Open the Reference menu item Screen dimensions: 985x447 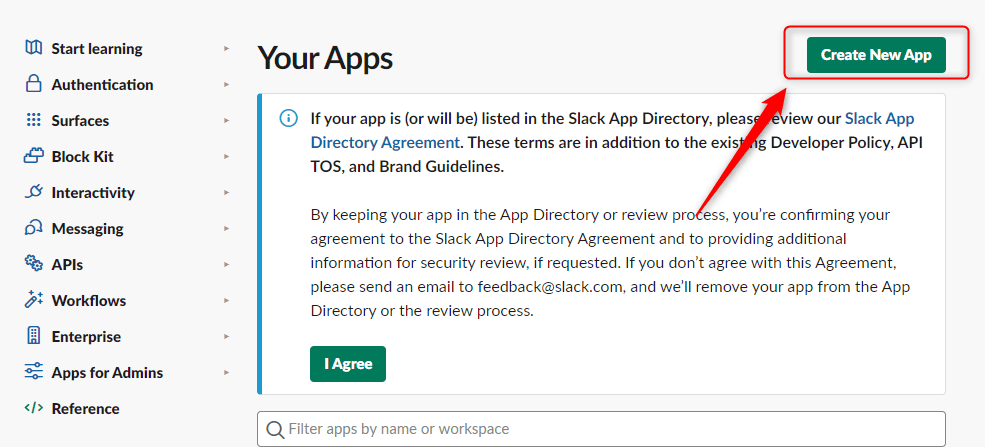pyautogui.click(x=85, y=409)
